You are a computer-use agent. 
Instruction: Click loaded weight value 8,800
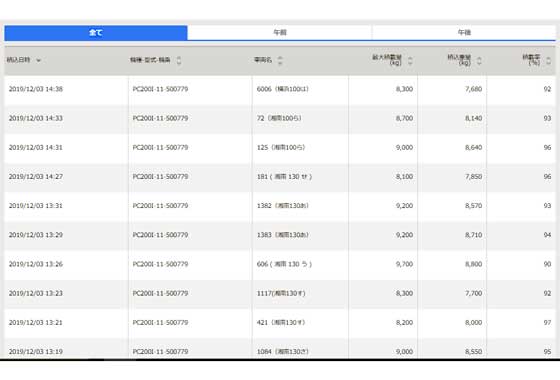(x=474, y=264)
